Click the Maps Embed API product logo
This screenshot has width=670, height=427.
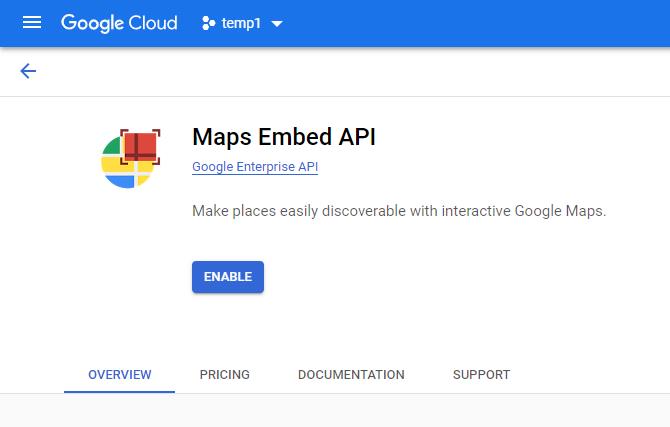click(131, 158)
